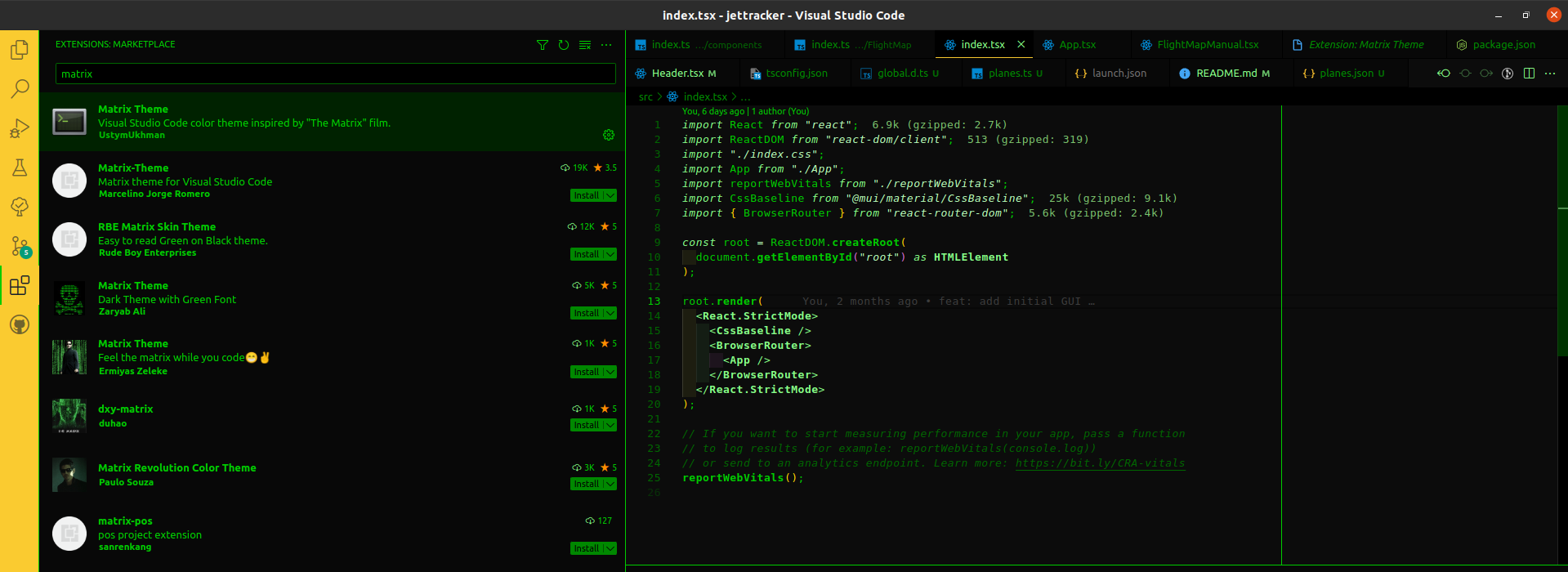Install Matrix Revolution Color Theme
Screen dimensions: 1568x572
[586, 484]
